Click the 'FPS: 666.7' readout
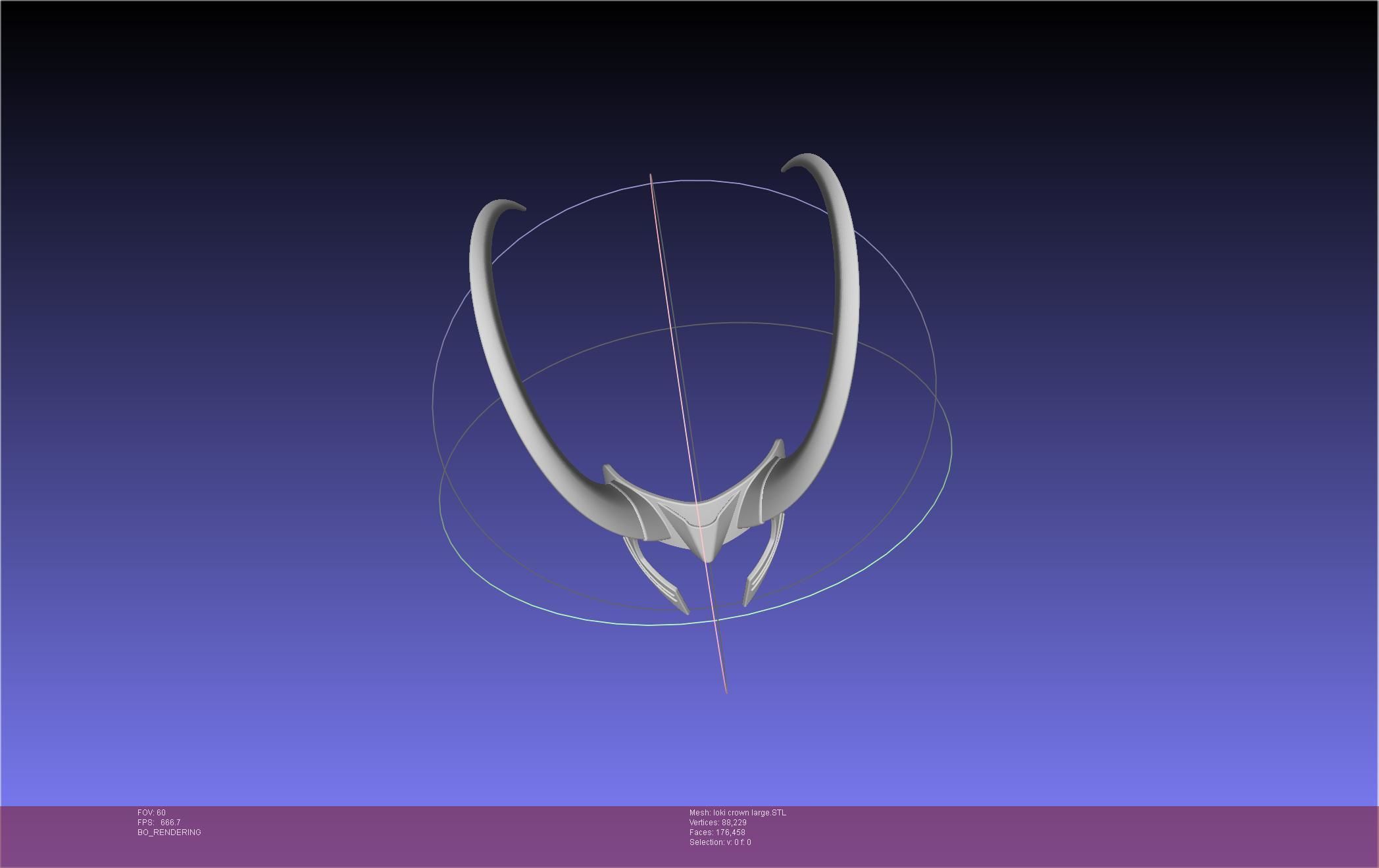This screenshot has height=868, width=1379. (159, 823)
